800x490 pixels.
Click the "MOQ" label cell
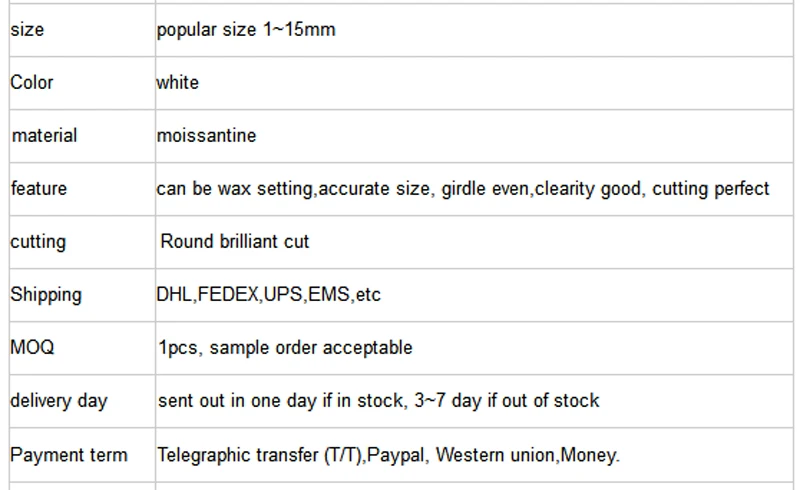pyautogui.click(x=32, y=348)
